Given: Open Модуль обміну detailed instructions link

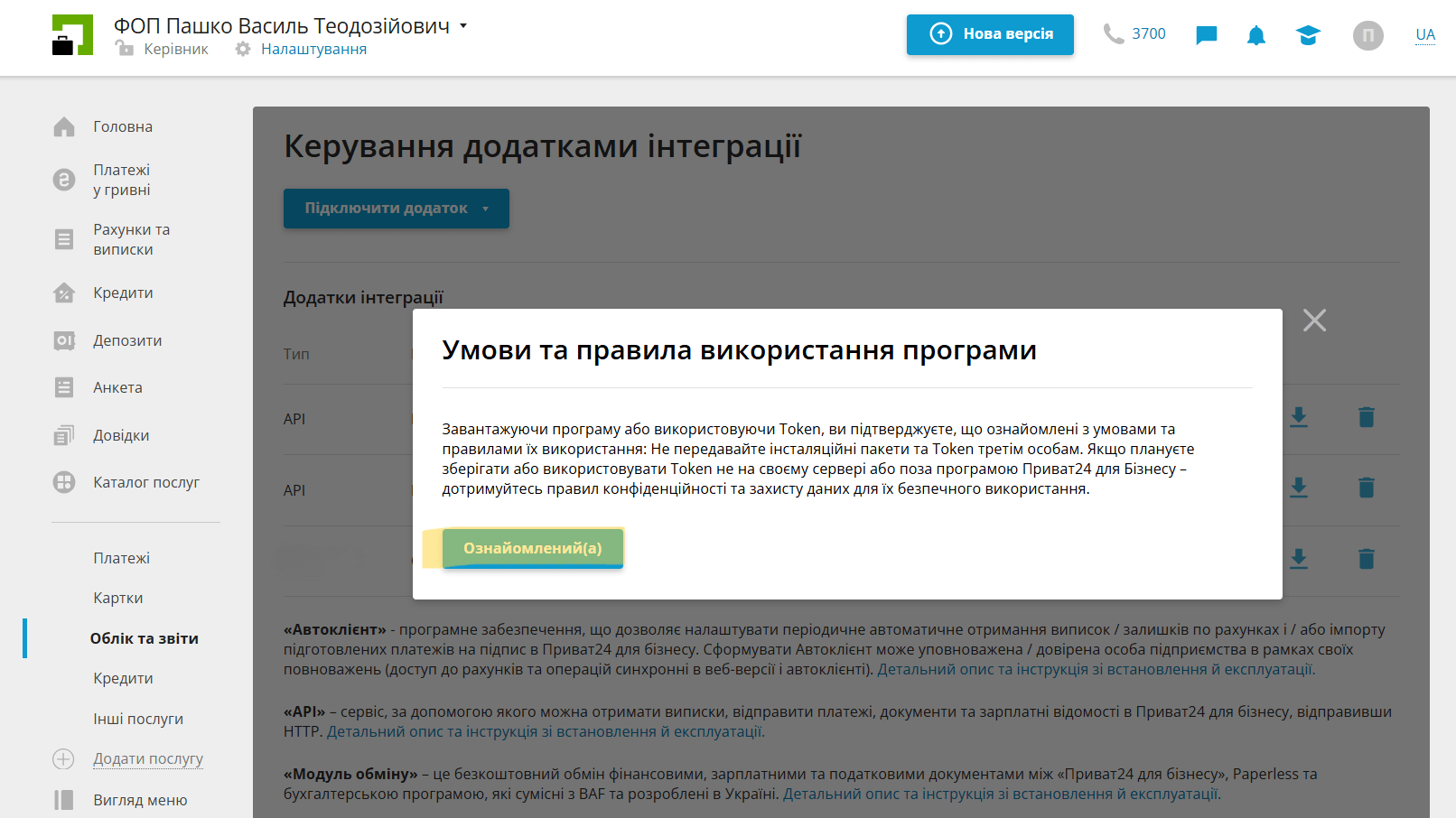Looking at the screenshot, I should (x=1002, y=794).
